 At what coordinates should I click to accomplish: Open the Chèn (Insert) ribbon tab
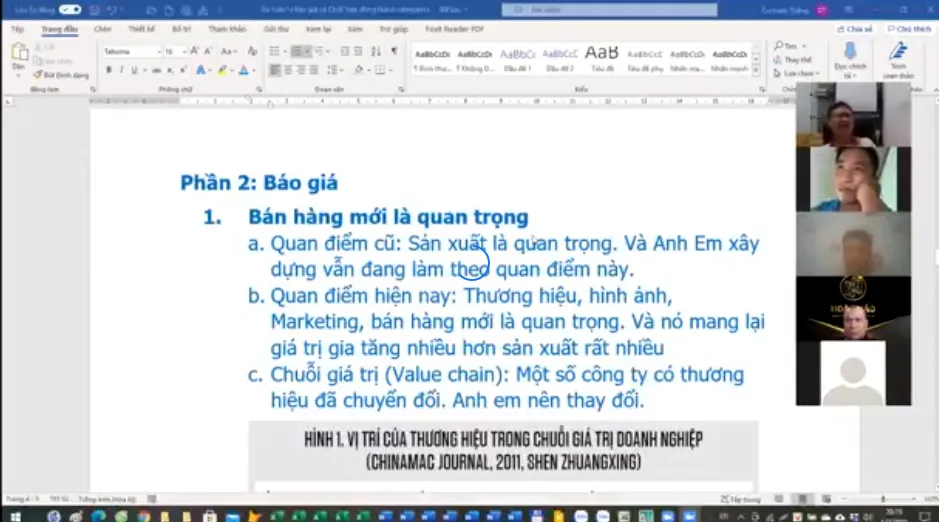coord(102,29)
